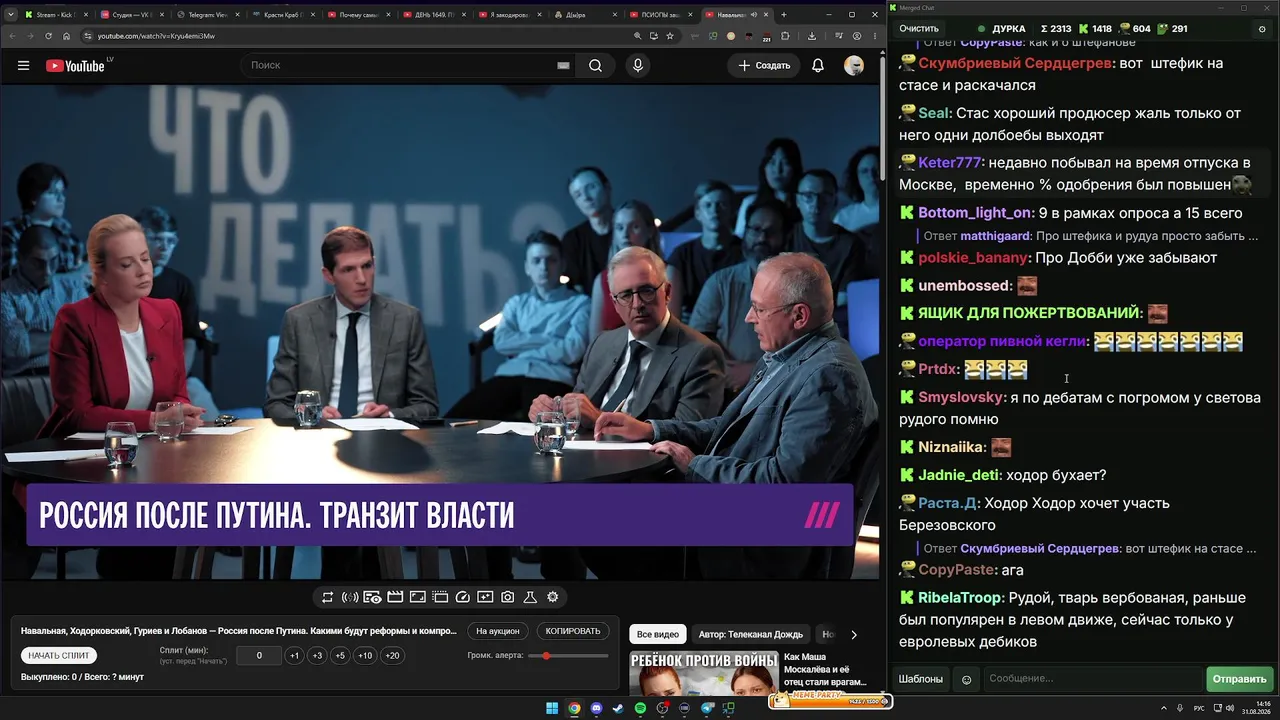Click the video title 'Навальная, Ходорковский, Гуриев и Лобанов'
The height and width of the screenshot is (720, 1280).
pyautogui.click(x=239, y=631)
